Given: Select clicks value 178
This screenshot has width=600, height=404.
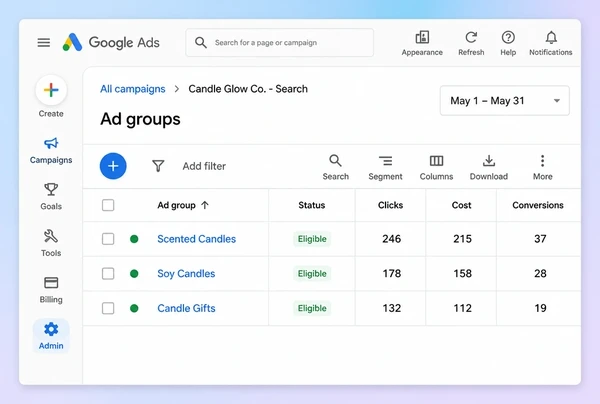Looking at the screenshot, I should [x=391, y=274].
